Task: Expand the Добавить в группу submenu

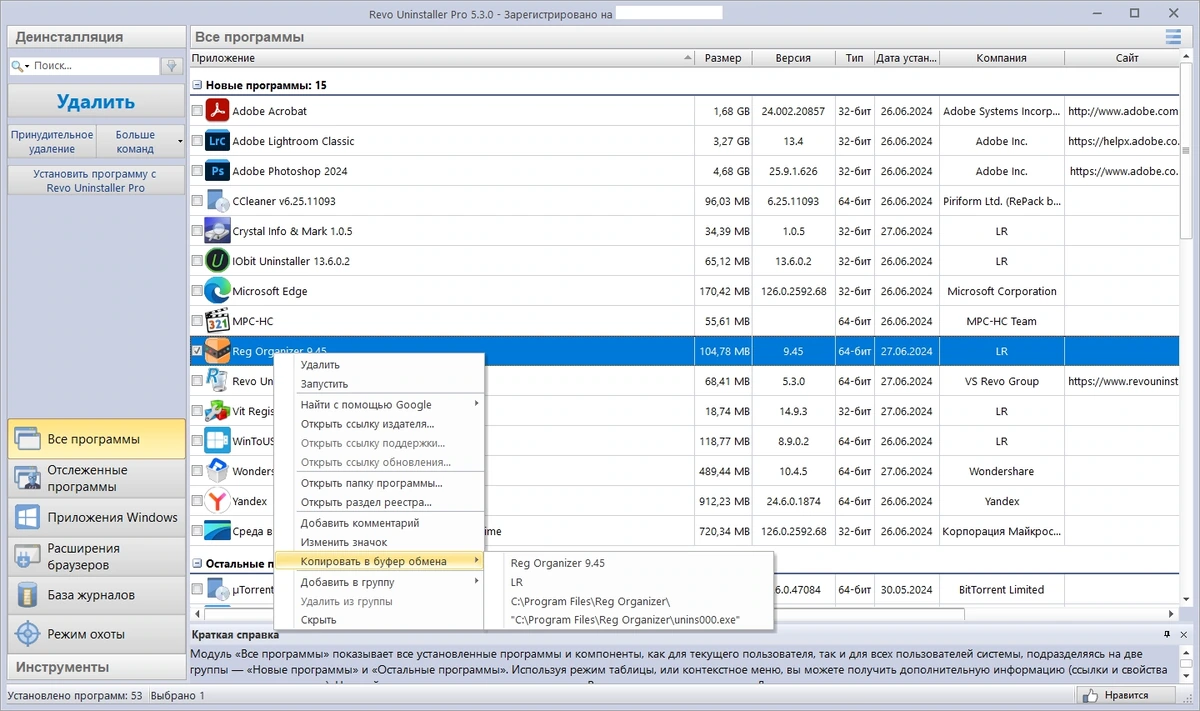Action: pyautogui.click(x=379, y=582)
